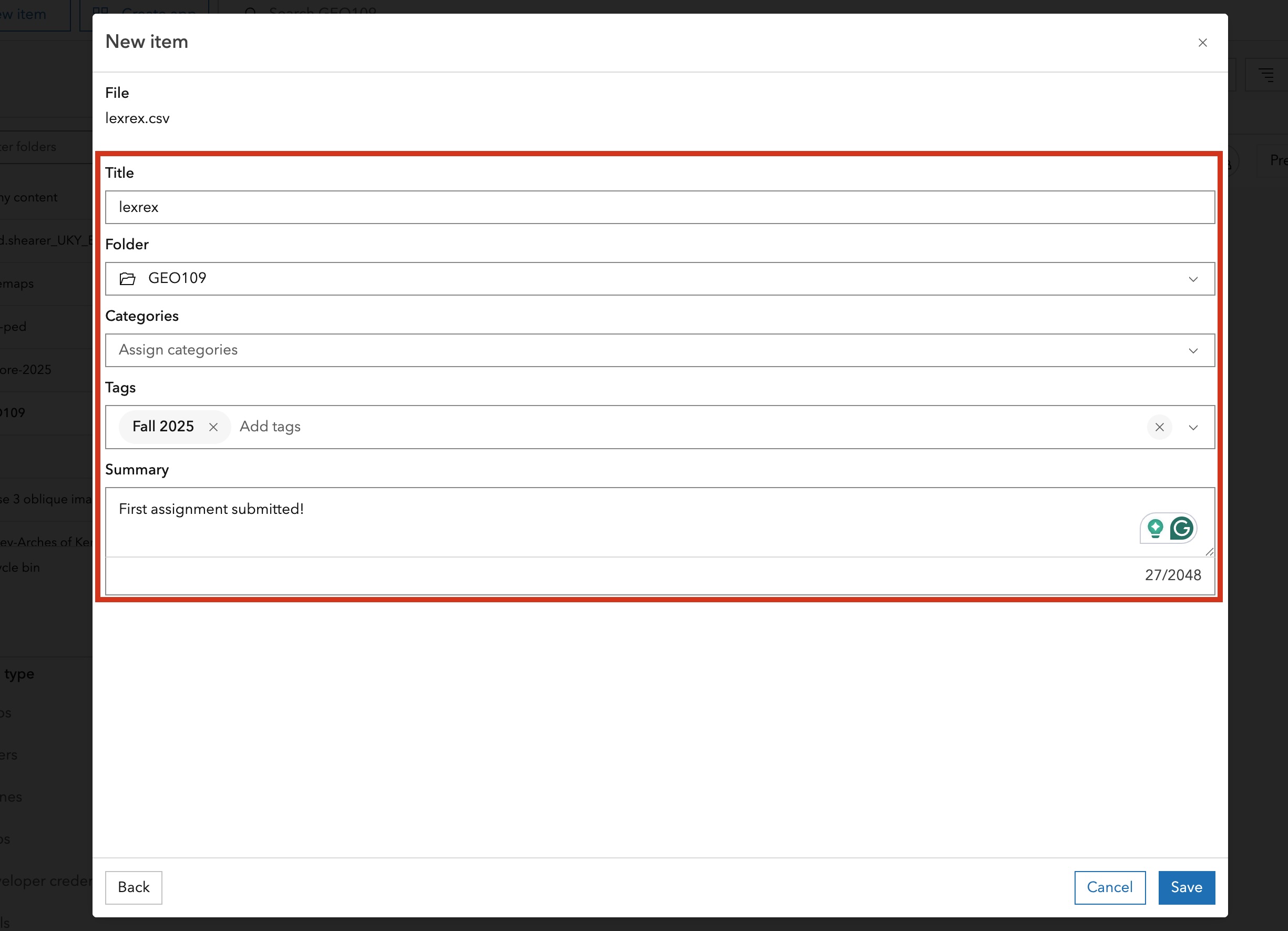Select ore-2025 folder in background sidebar

coord(26,370)
